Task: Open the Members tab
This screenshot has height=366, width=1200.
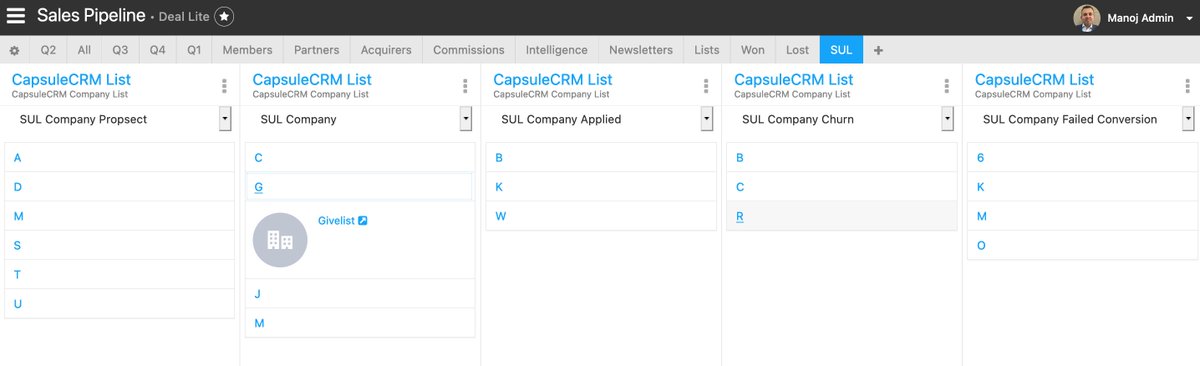Action: tap(247, 50)
